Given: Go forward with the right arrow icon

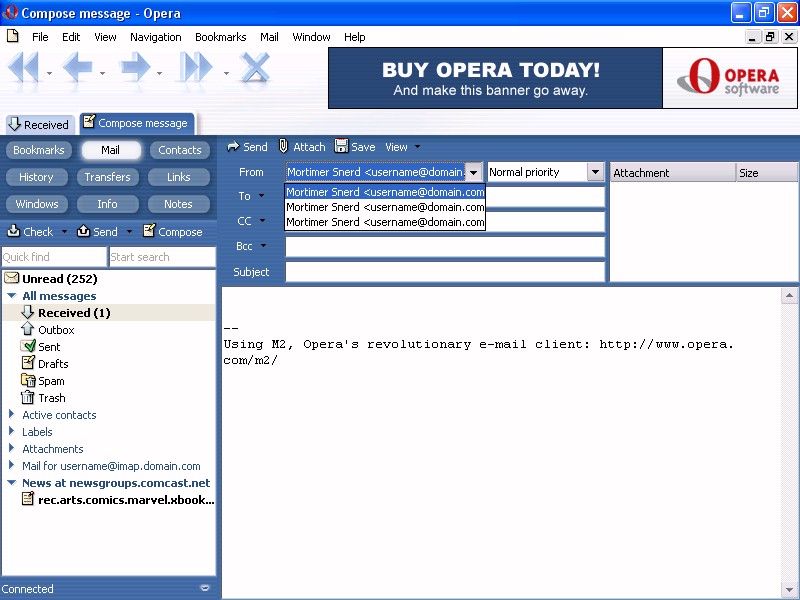Looking at the screenshot, I should (135, 67).
